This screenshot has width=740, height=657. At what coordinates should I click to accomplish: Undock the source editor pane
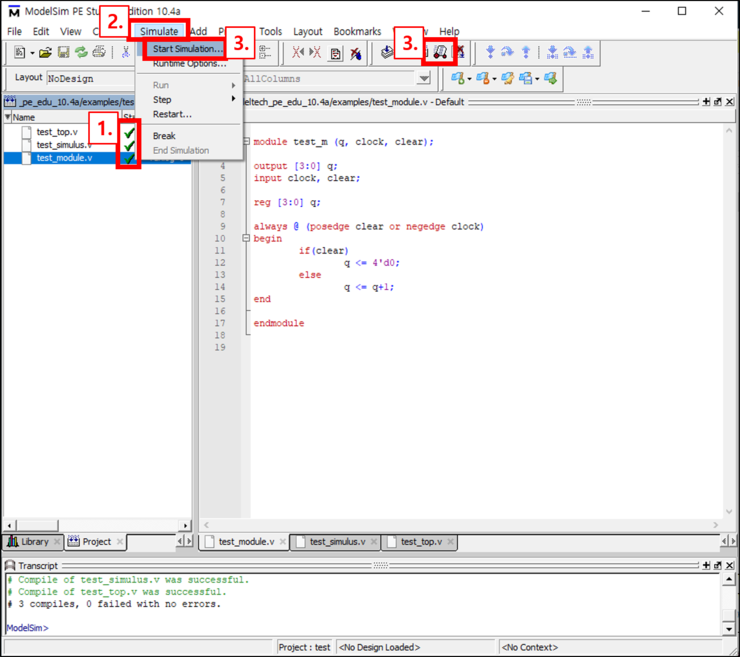[717, 101]
